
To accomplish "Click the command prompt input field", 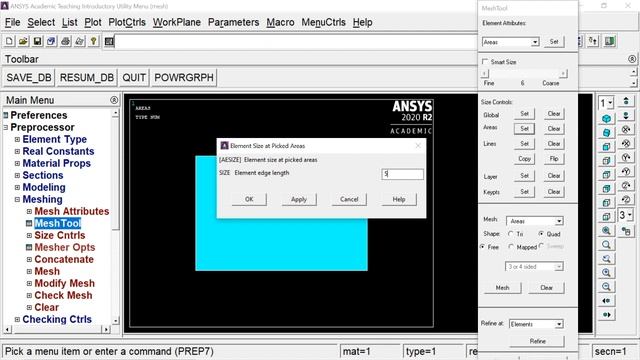I will (296, 41).
